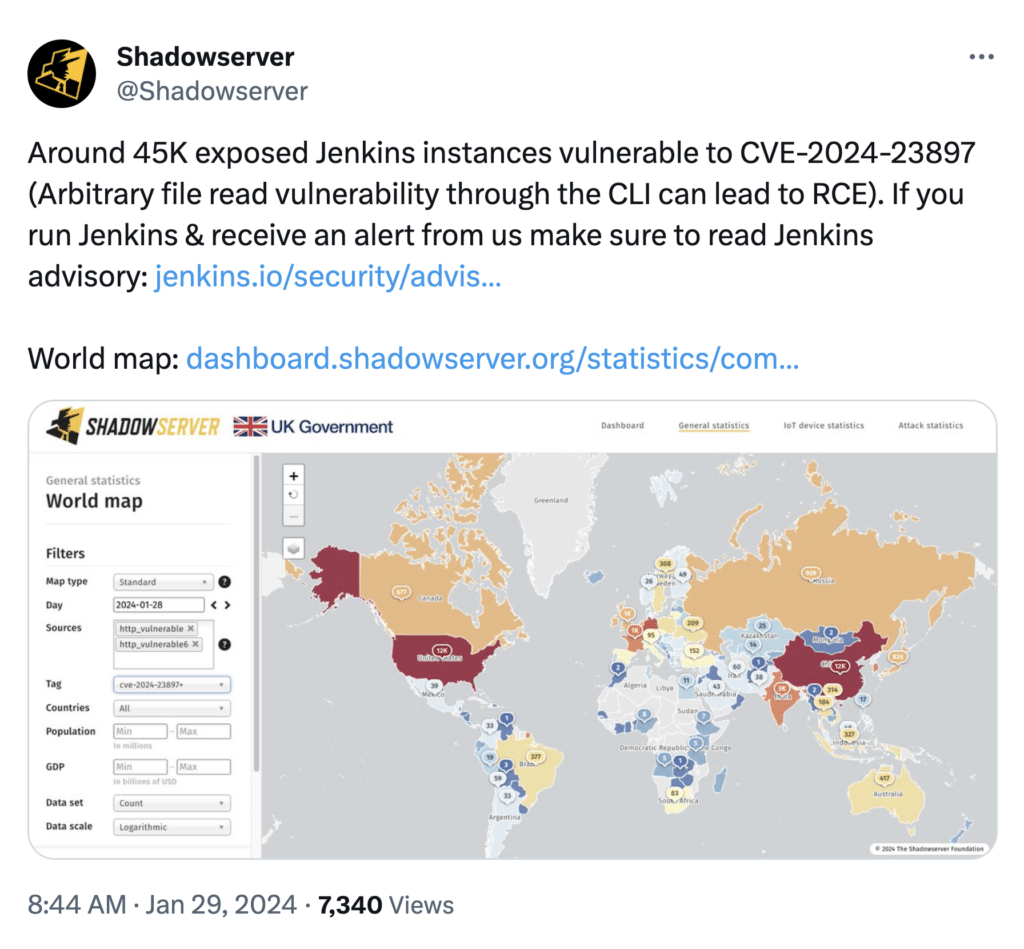Open the Attack statistics tab

(x=930, y=425)
